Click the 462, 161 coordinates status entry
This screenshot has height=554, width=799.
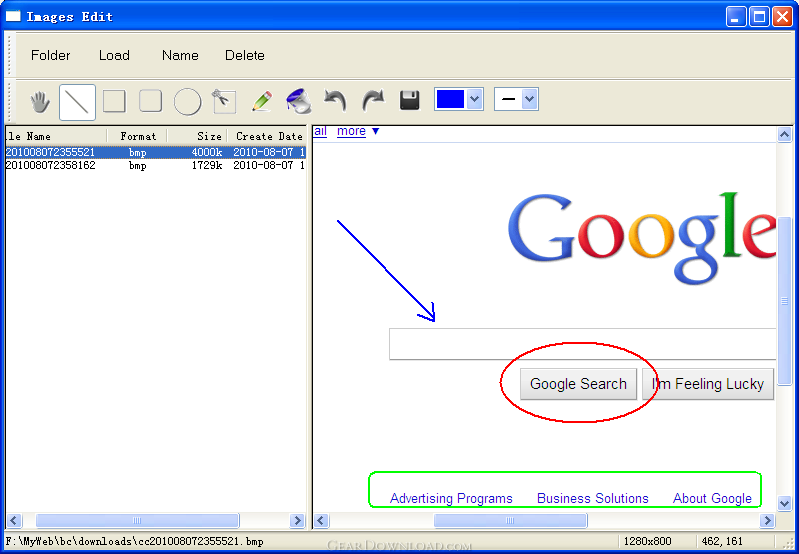click(x=722, y=541)
